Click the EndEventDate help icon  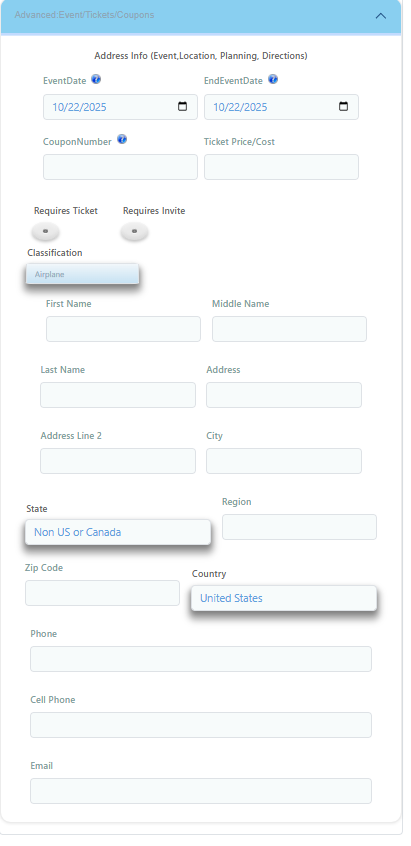coord(273,79)
